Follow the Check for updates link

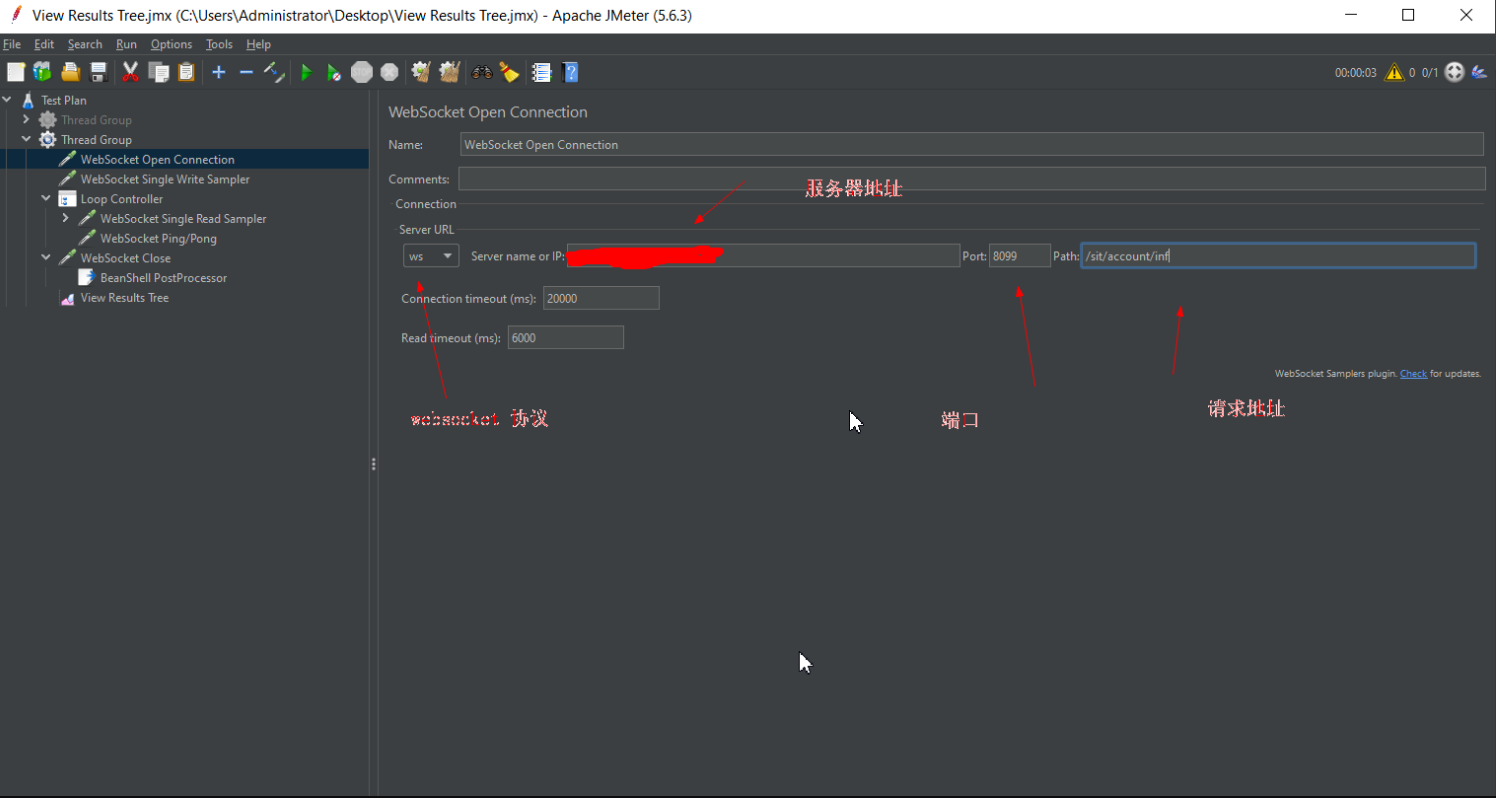pyautogui.click(x=1413, y=374)
